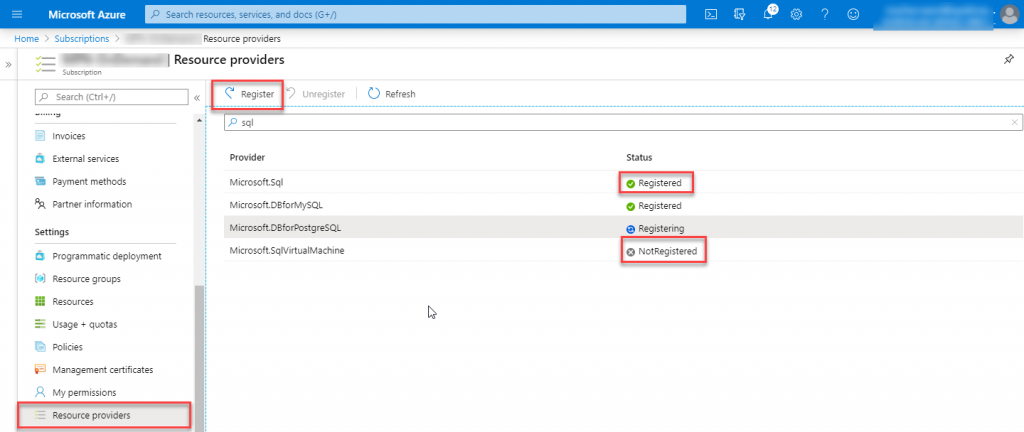
Task: Select the Microsoft.DBforMySQL provider row
Action: pos(622,206)
